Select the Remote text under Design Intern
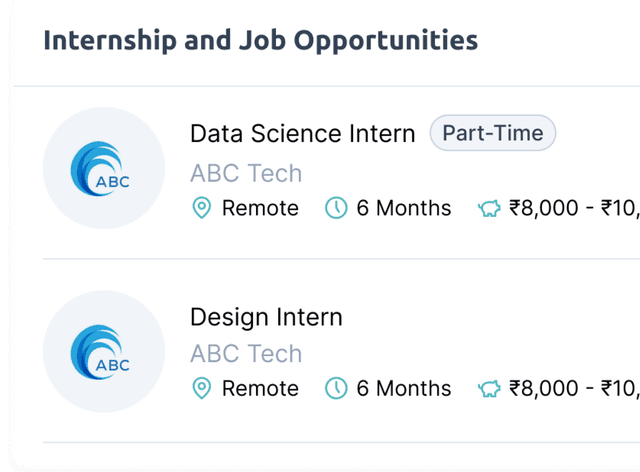 click(260, 388)
